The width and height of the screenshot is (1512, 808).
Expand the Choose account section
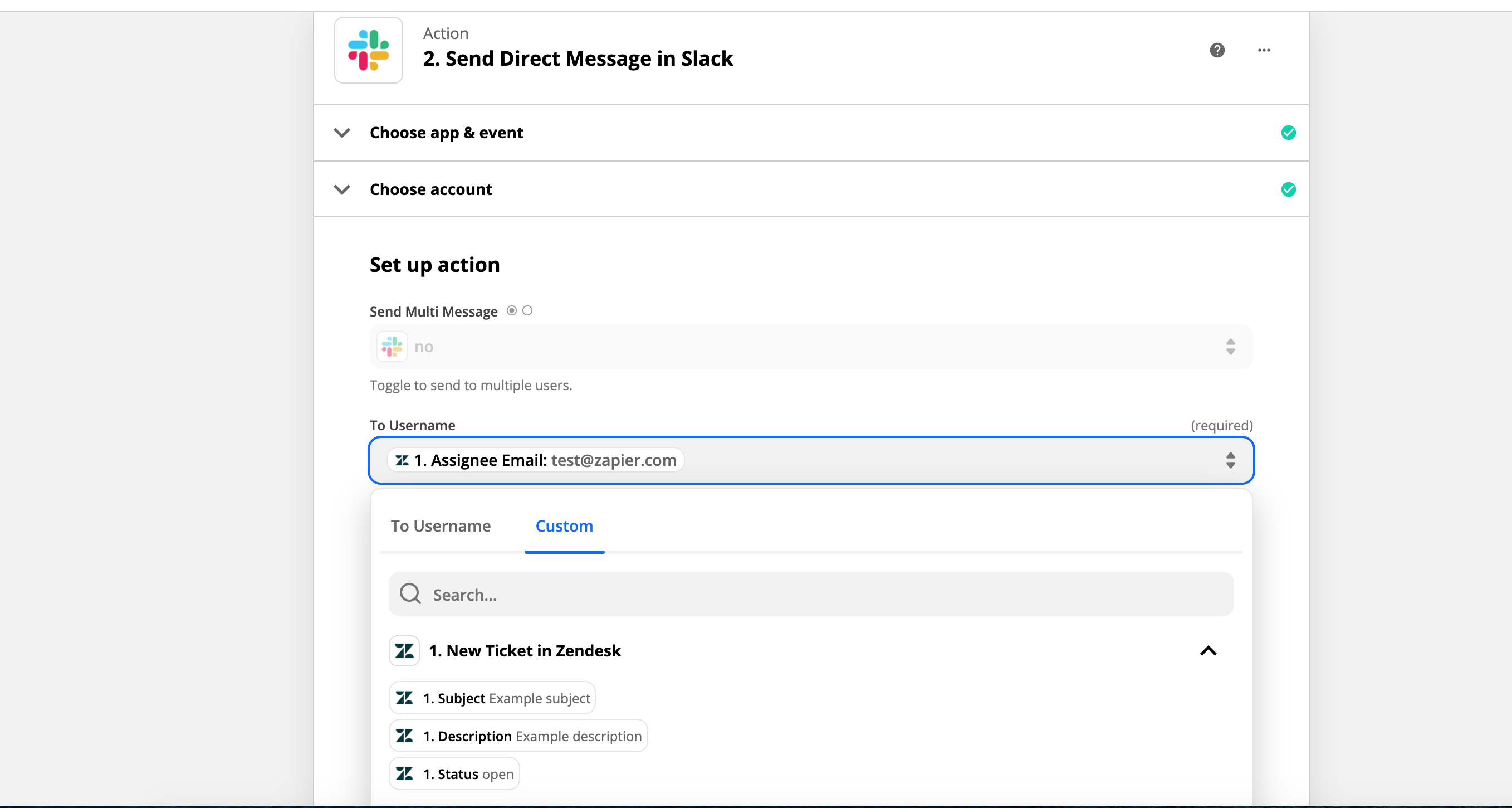coord(341,189)
